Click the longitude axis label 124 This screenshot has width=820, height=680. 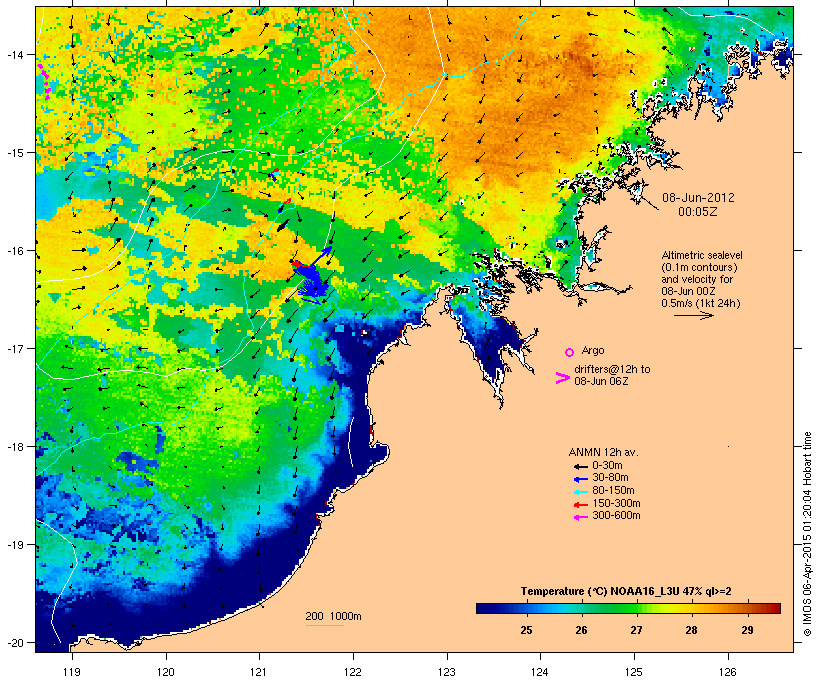(540, 672)
